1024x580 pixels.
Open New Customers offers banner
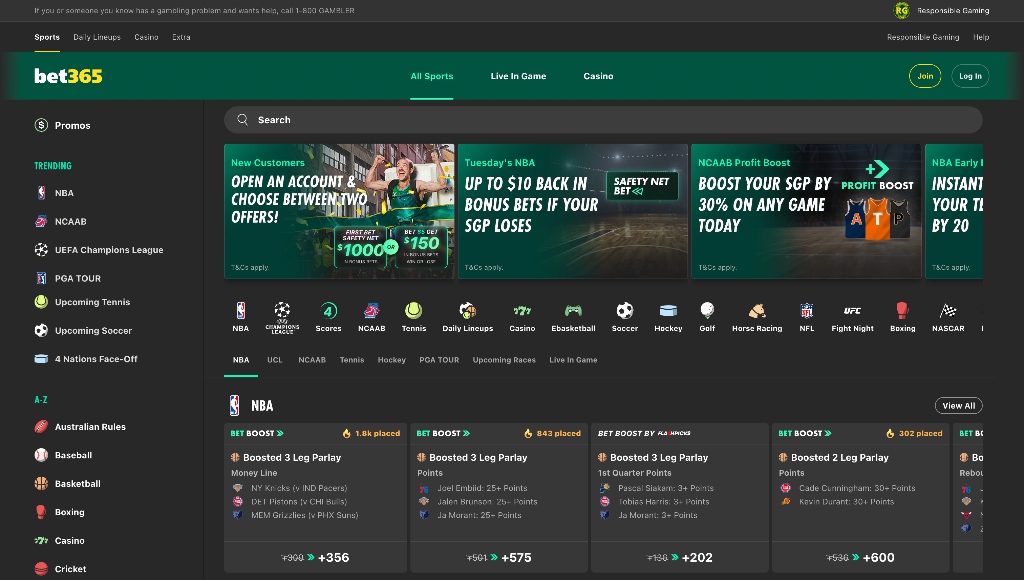[x=339, y=211]
